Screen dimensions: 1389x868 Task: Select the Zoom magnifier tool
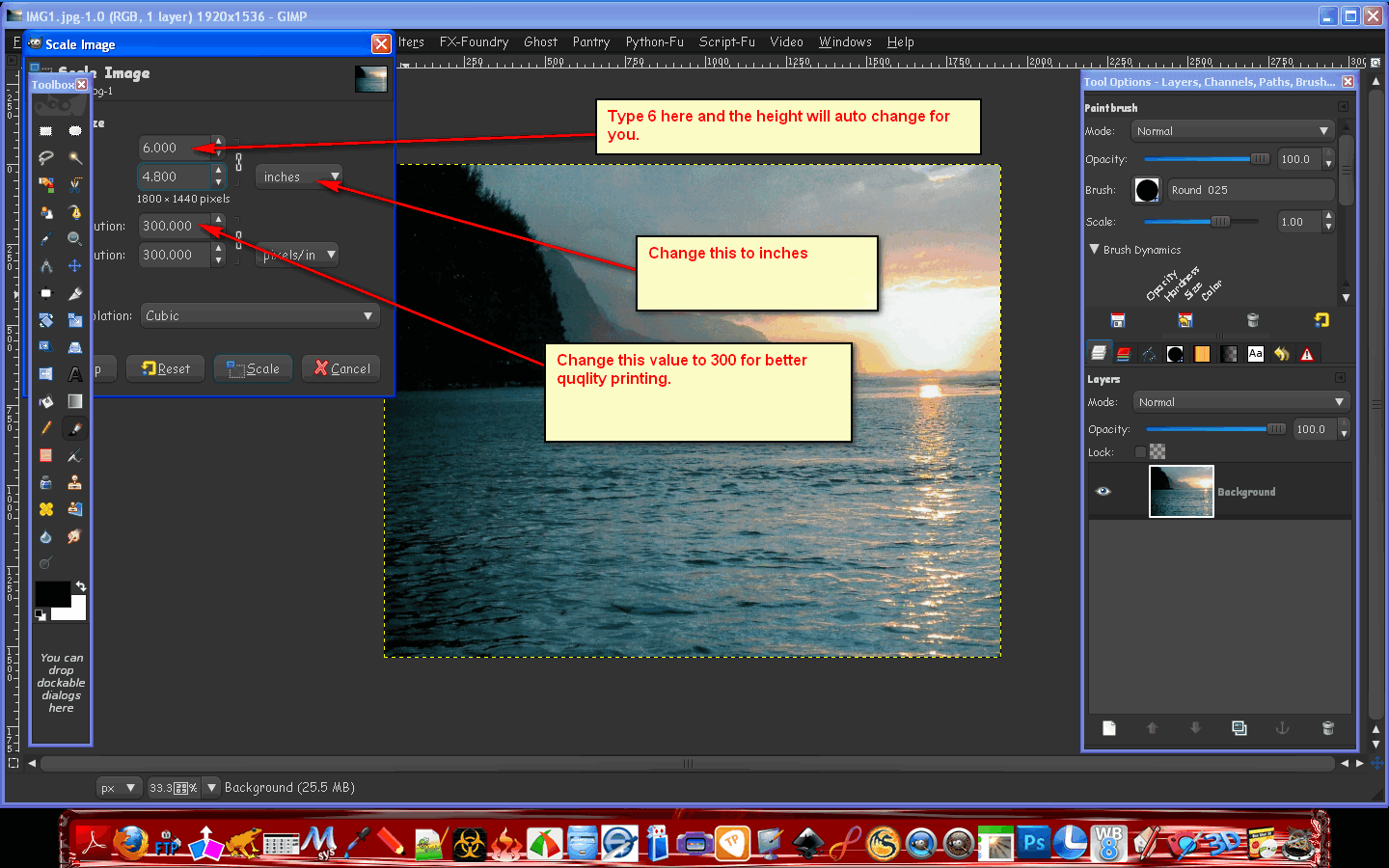[74, 238]
